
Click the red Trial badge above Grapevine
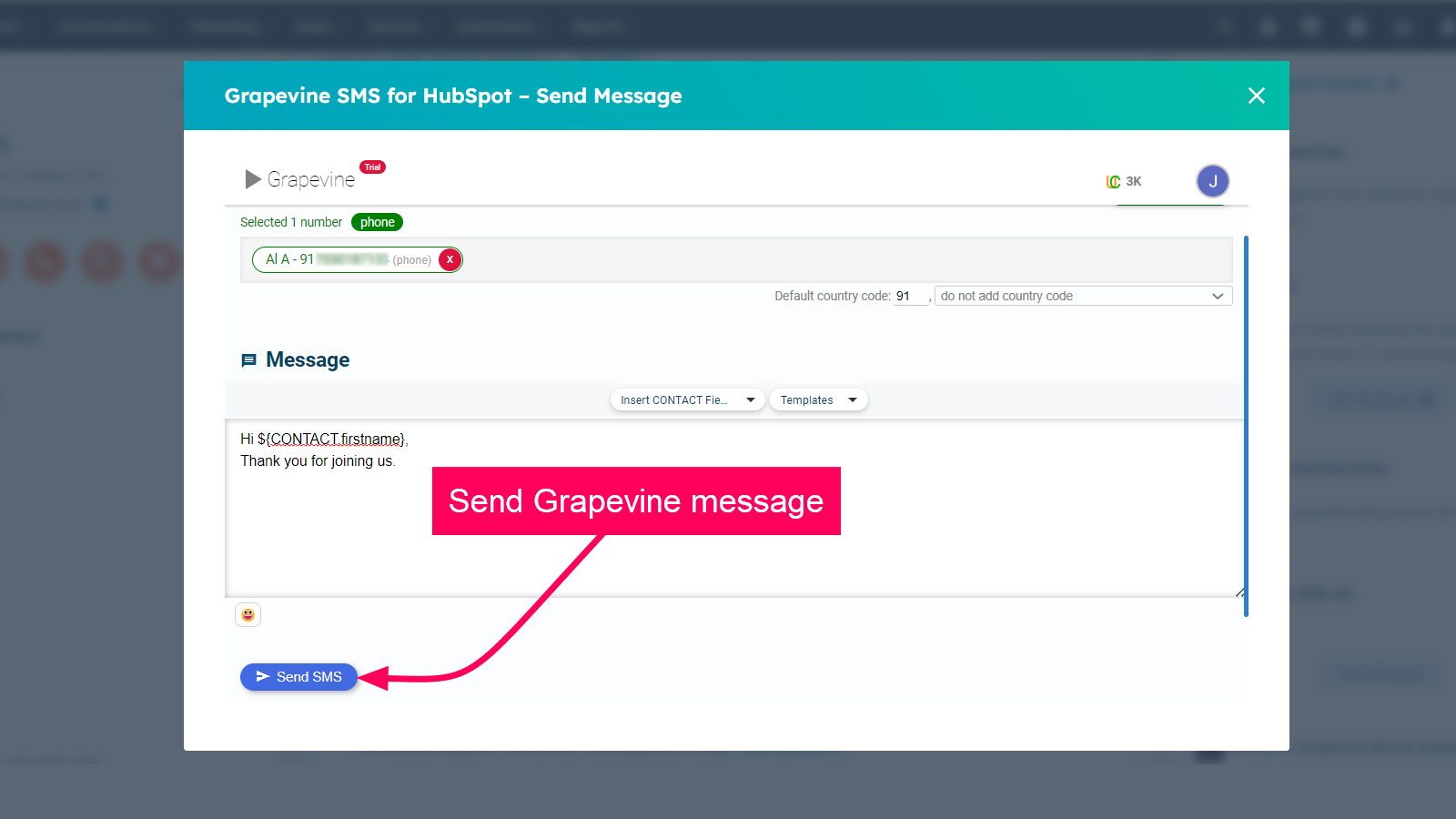[x=372, y=167]
